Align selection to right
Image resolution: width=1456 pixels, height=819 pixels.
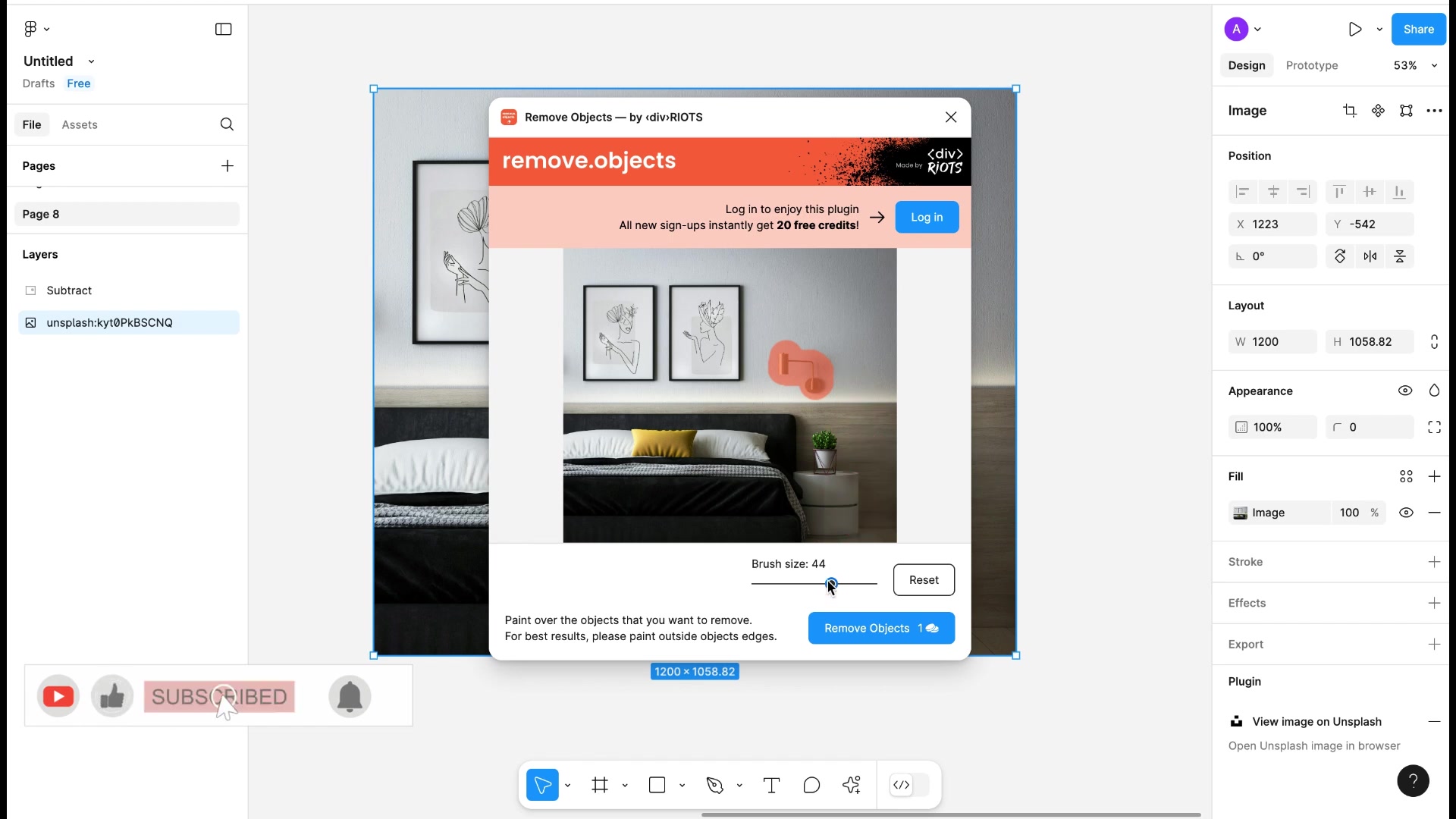pyautogui.click(x=1303, y=192)
